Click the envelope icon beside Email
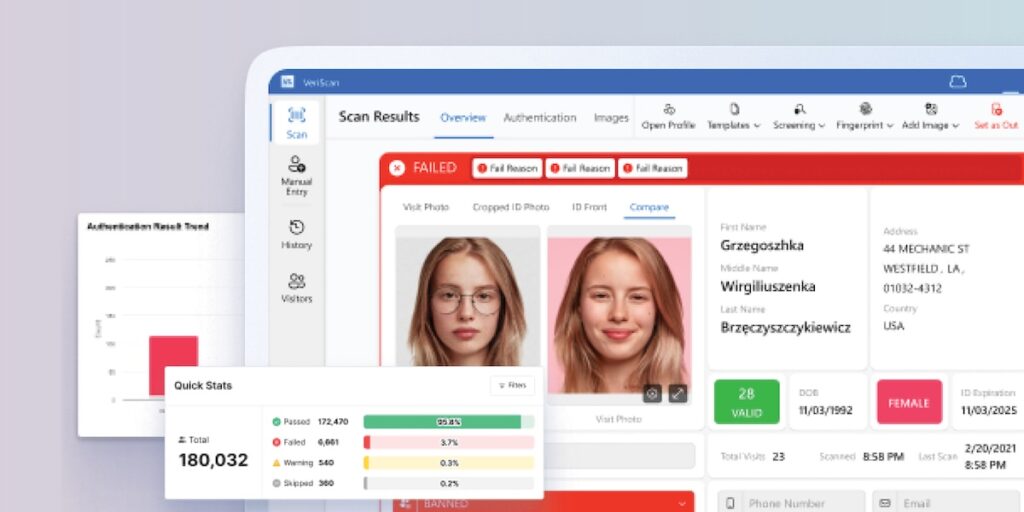The width and height of the screenshot is (1024, 512). point(885,504)
